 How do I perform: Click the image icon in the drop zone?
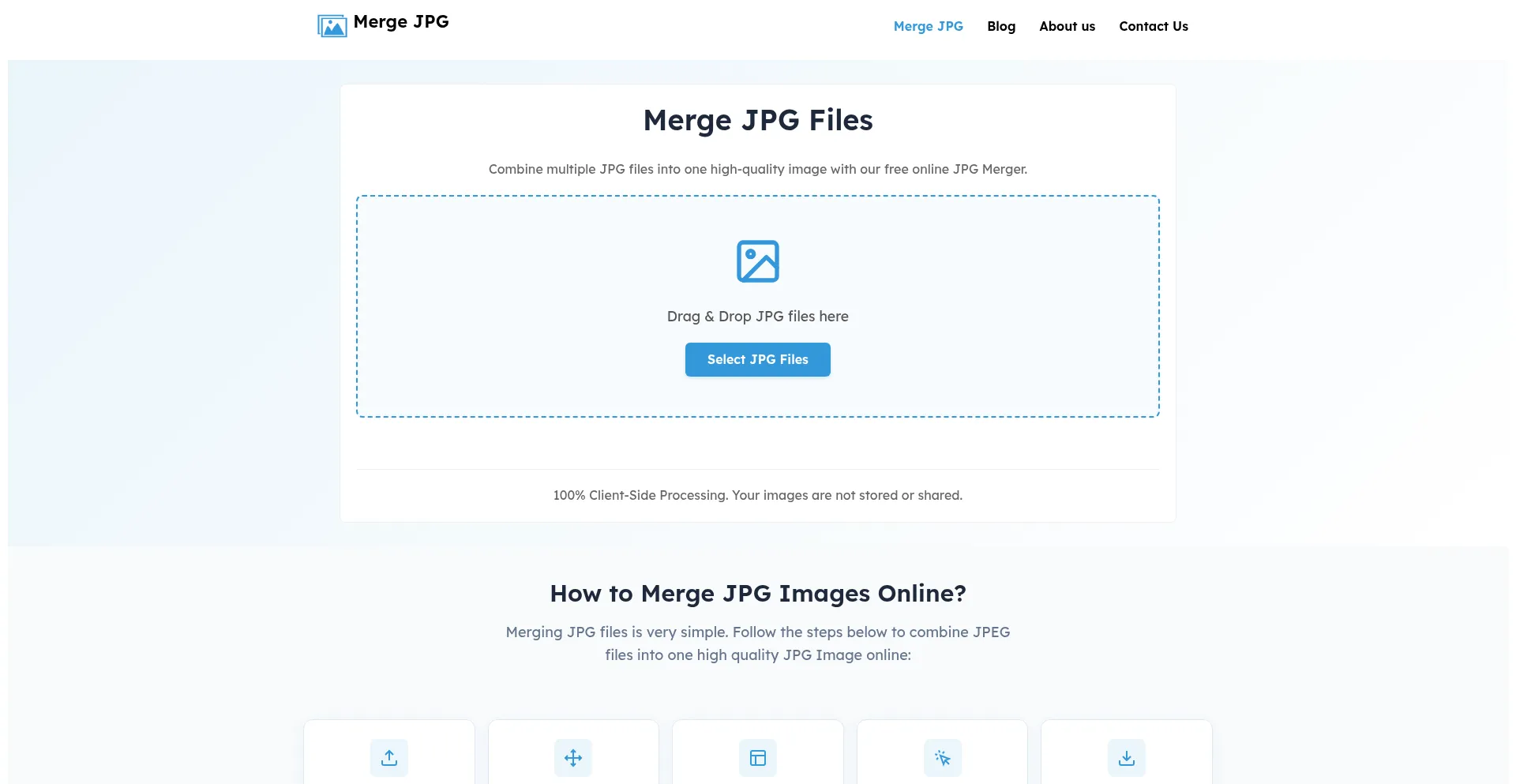click(x=757, y=261)
